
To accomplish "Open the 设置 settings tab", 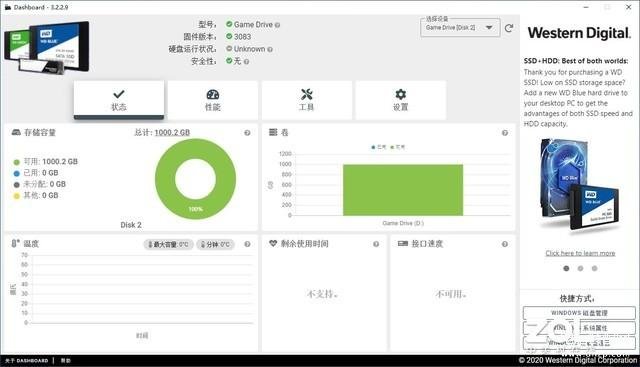I will pos(400,100).
